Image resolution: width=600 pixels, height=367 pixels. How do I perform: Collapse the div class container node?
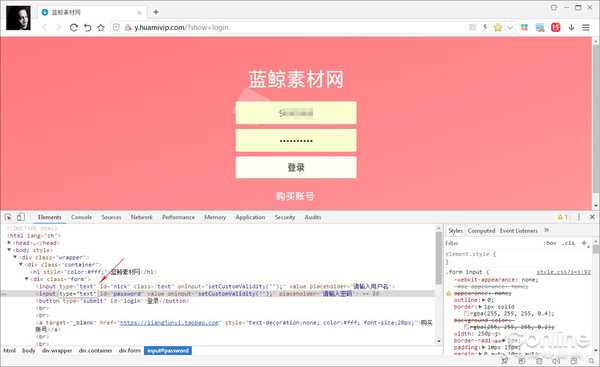point(21,264)
